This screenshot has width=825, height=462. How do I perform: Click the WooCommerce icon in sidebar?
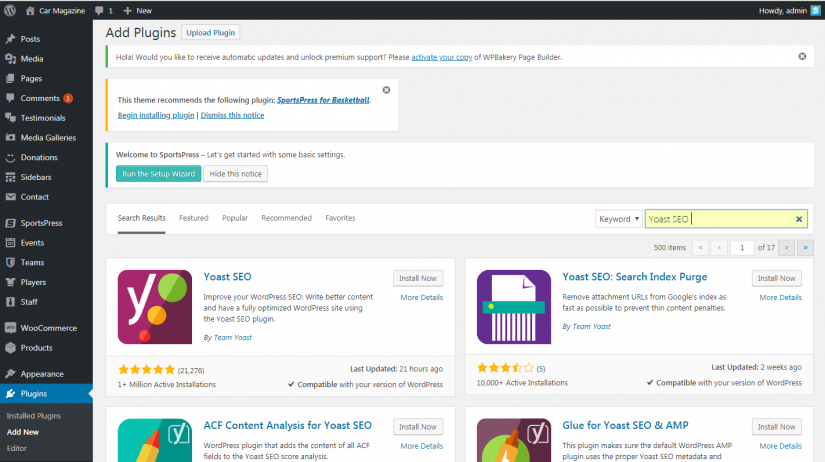pyautogui.click(x=11, y=328)
